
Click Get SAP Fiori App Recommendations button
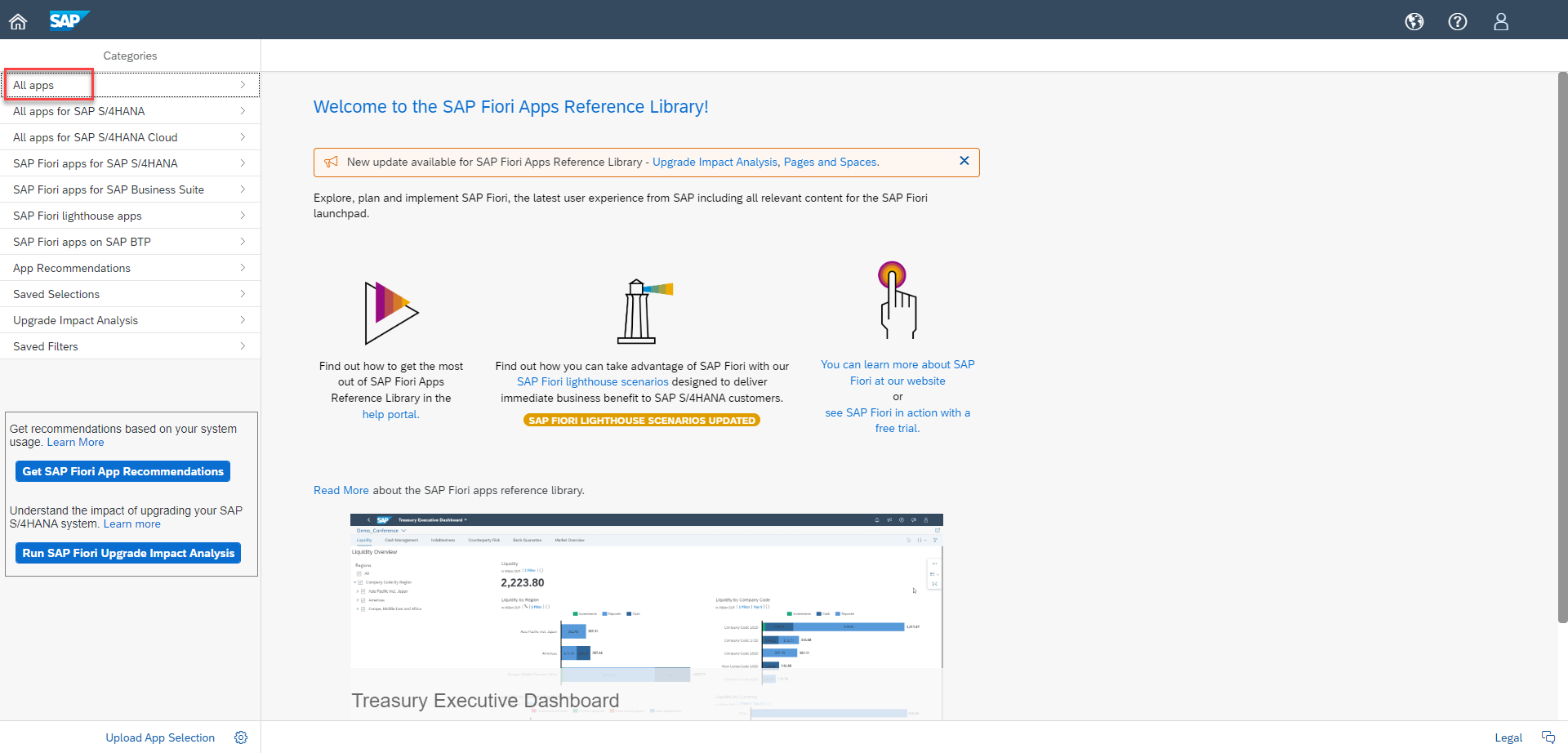point(122,471)
